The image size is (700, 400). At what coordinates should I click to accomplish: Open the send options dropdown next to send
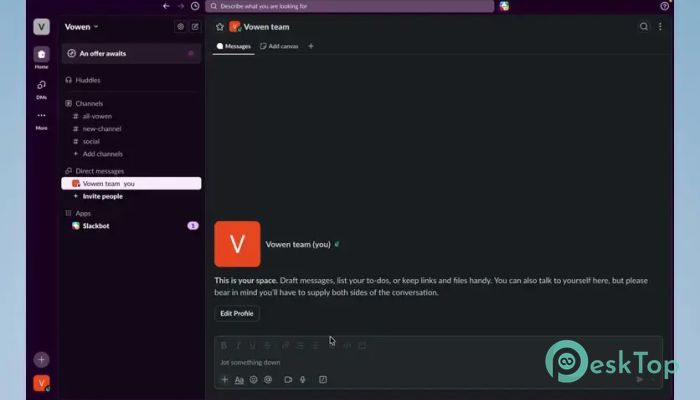(x=654, y=379)
